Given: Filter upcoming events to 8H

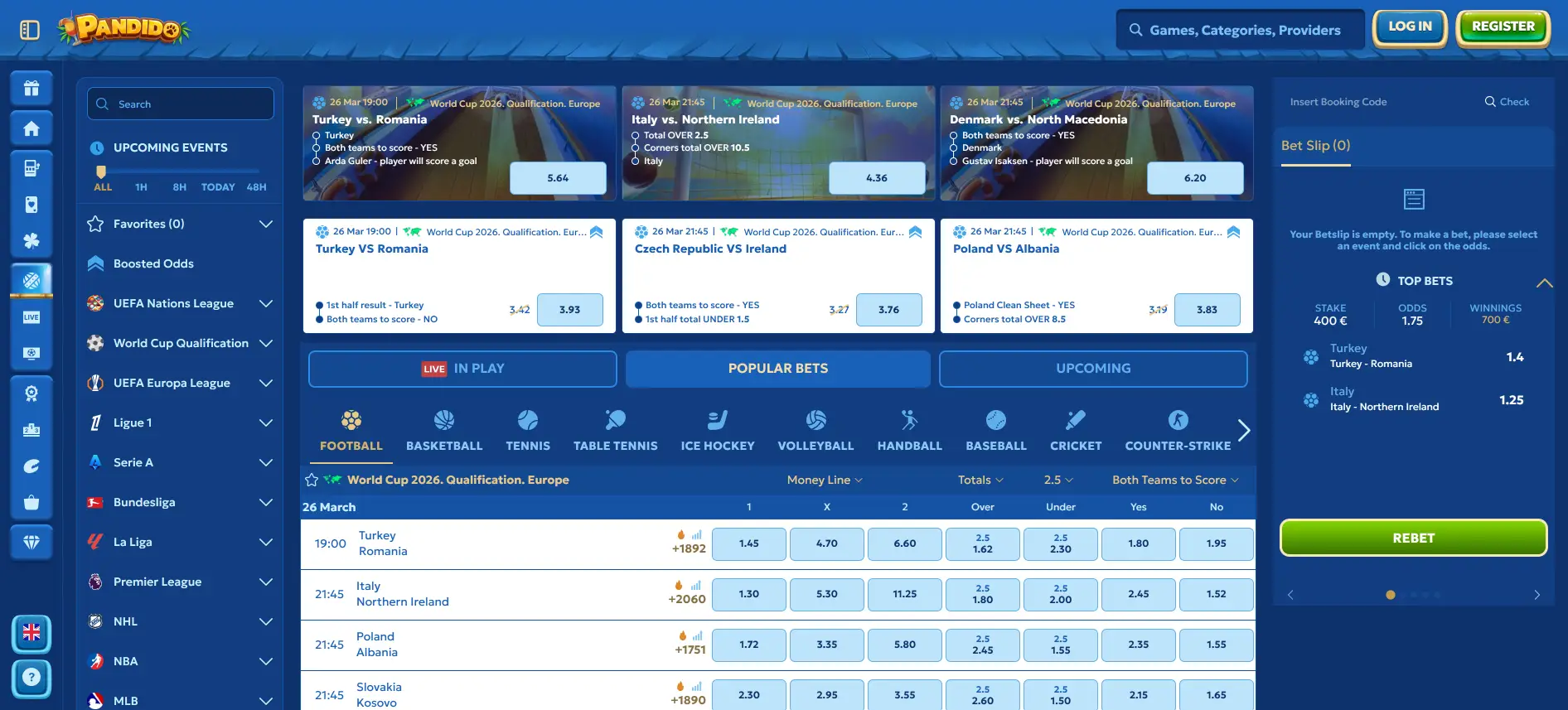Looking at the screenshot, I should pyautogui.click(x=179, y=187).
